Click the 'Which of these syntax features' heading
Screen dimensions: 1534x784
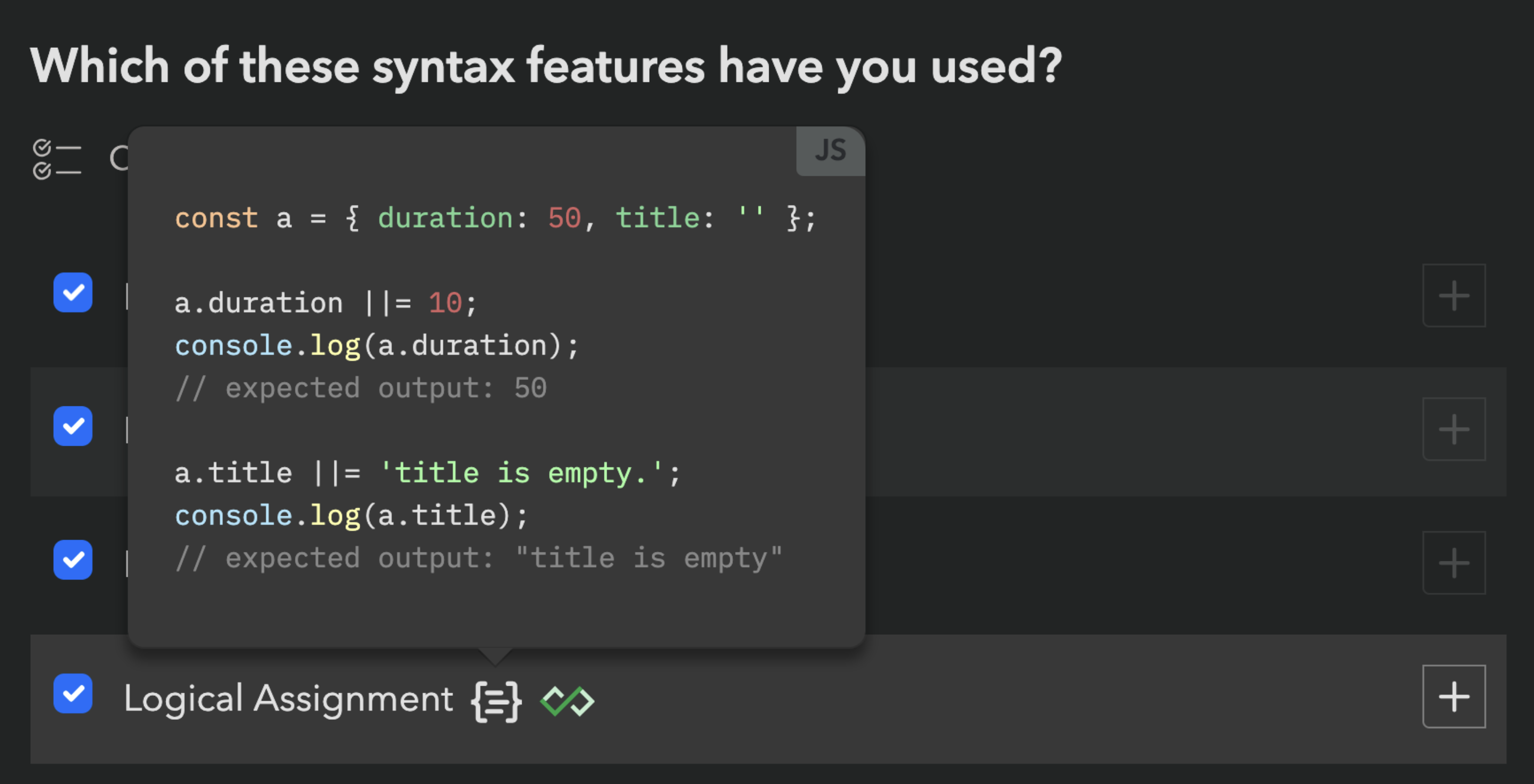click(x=546, y=66)
